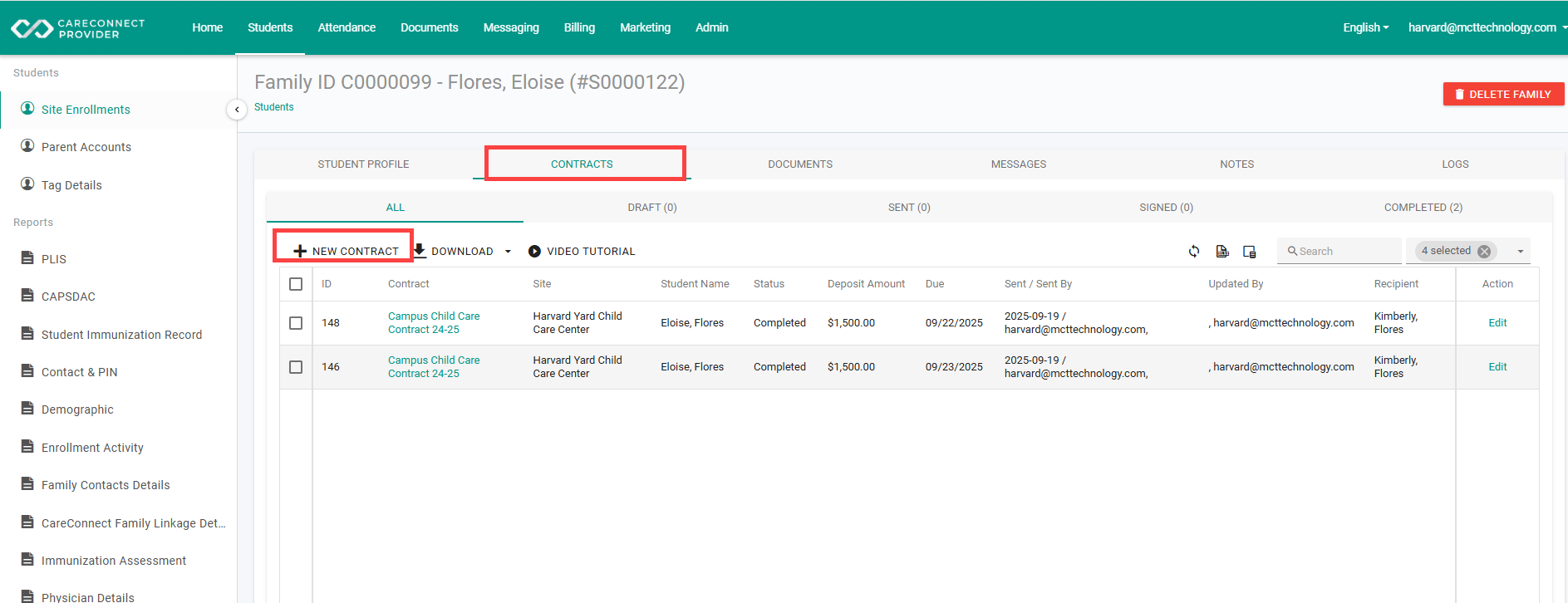Select the Completed (2) sub-tab
The image size is (1568, 603).
click(1423, 208)
